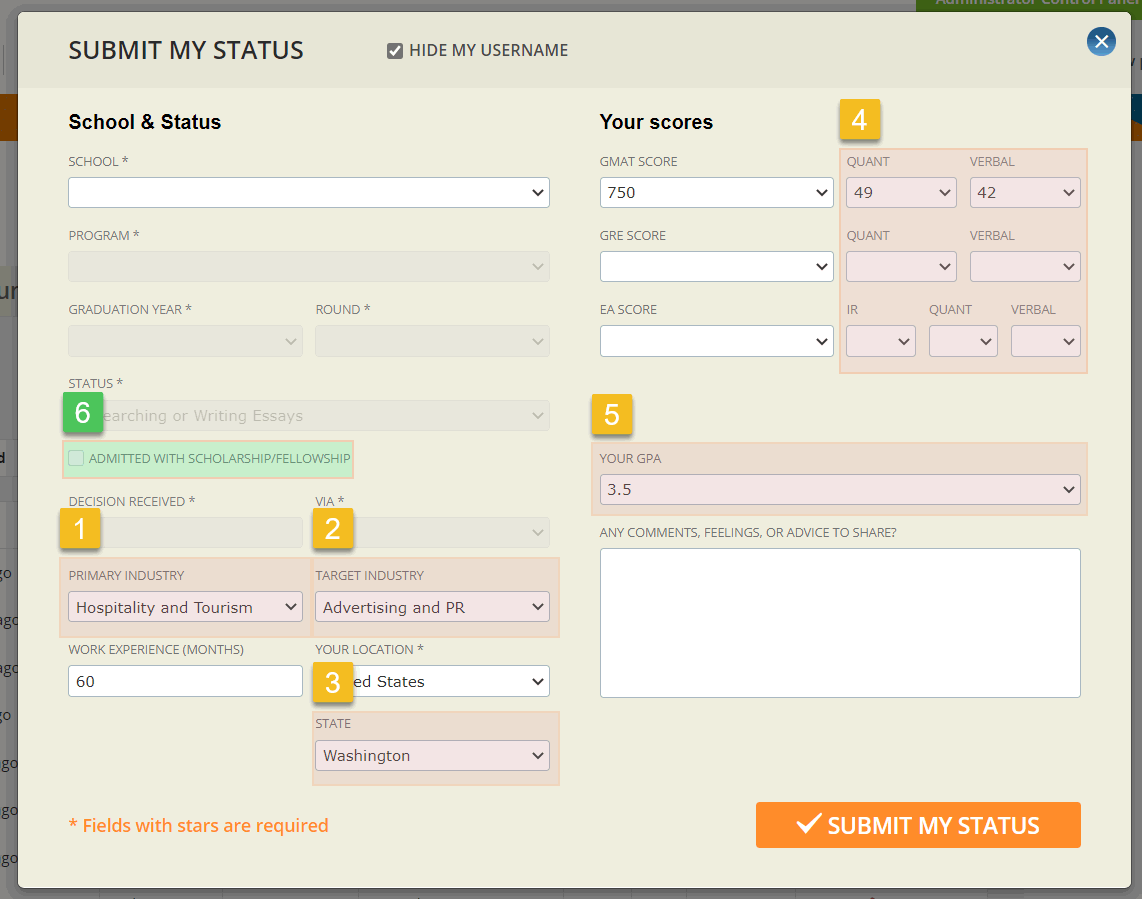Click the Submit My Status button
Screen dimensions: 1142x899
tap(917, 825)
